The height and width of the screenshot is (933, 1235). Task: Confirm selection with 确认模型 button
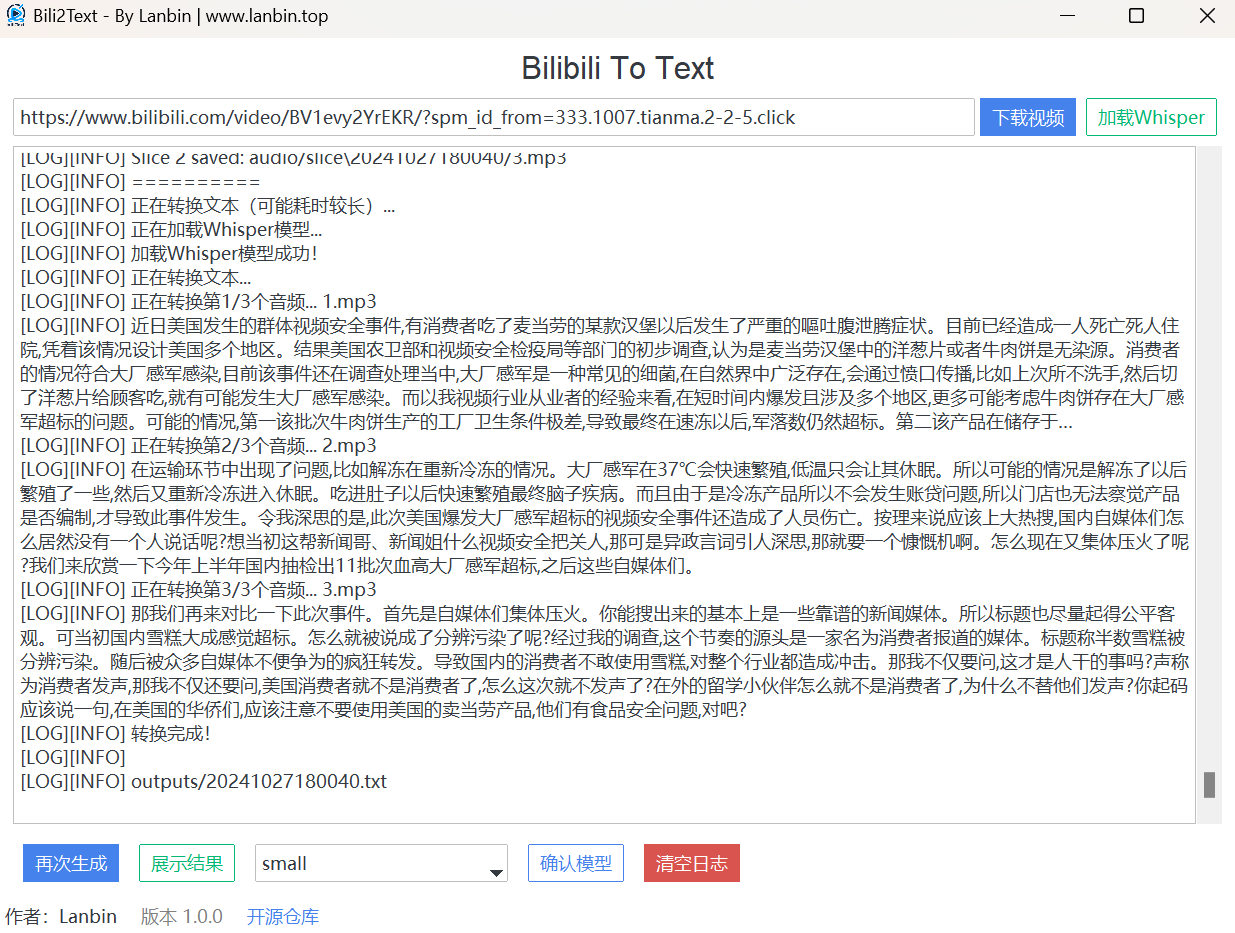(x=576, y=863)
